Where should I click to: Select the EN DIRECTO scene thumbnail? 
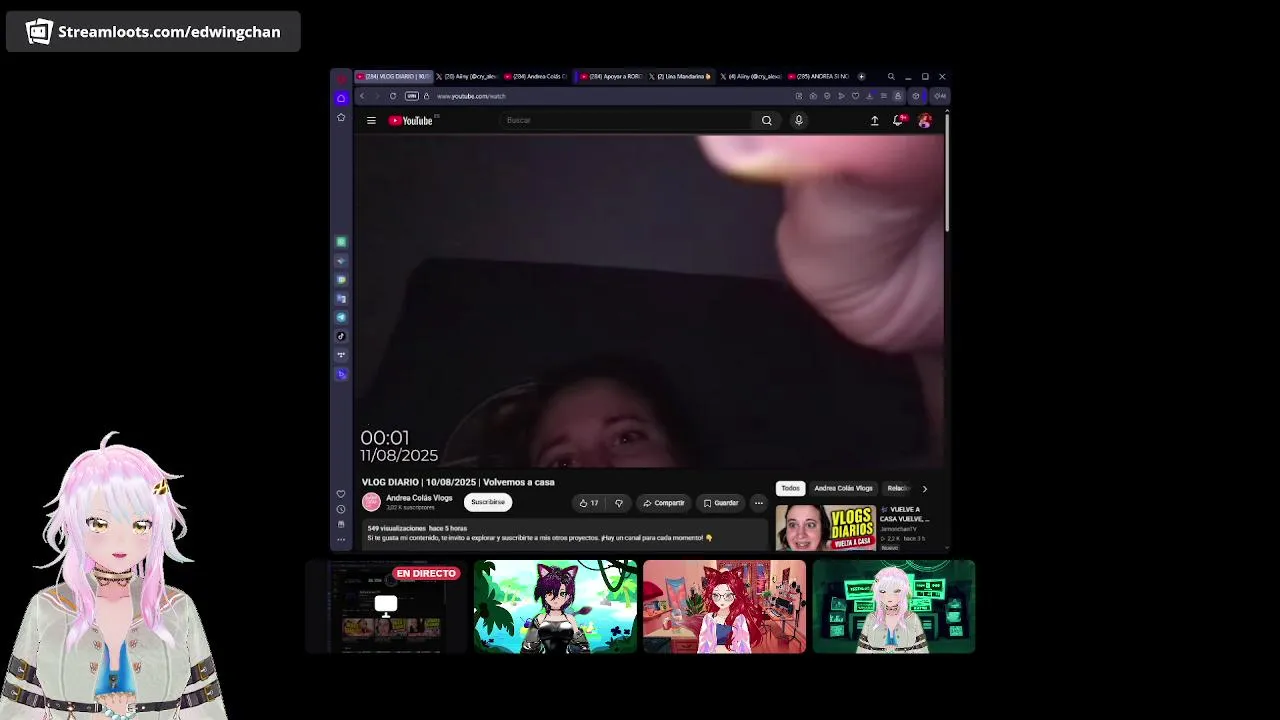[x=386, y=607]
